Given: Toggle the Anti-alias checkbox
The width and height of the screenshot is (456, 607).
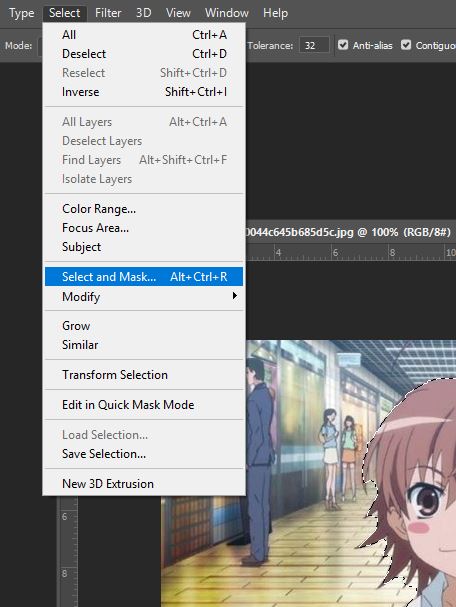Looking at the screenshot, I should click(x=343, y=45).
